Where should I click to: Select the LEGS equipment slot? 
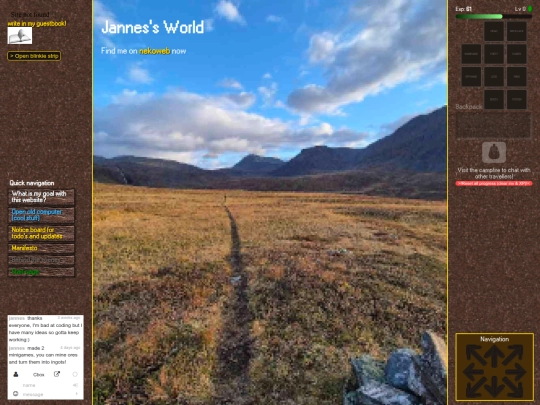[494, 77]
